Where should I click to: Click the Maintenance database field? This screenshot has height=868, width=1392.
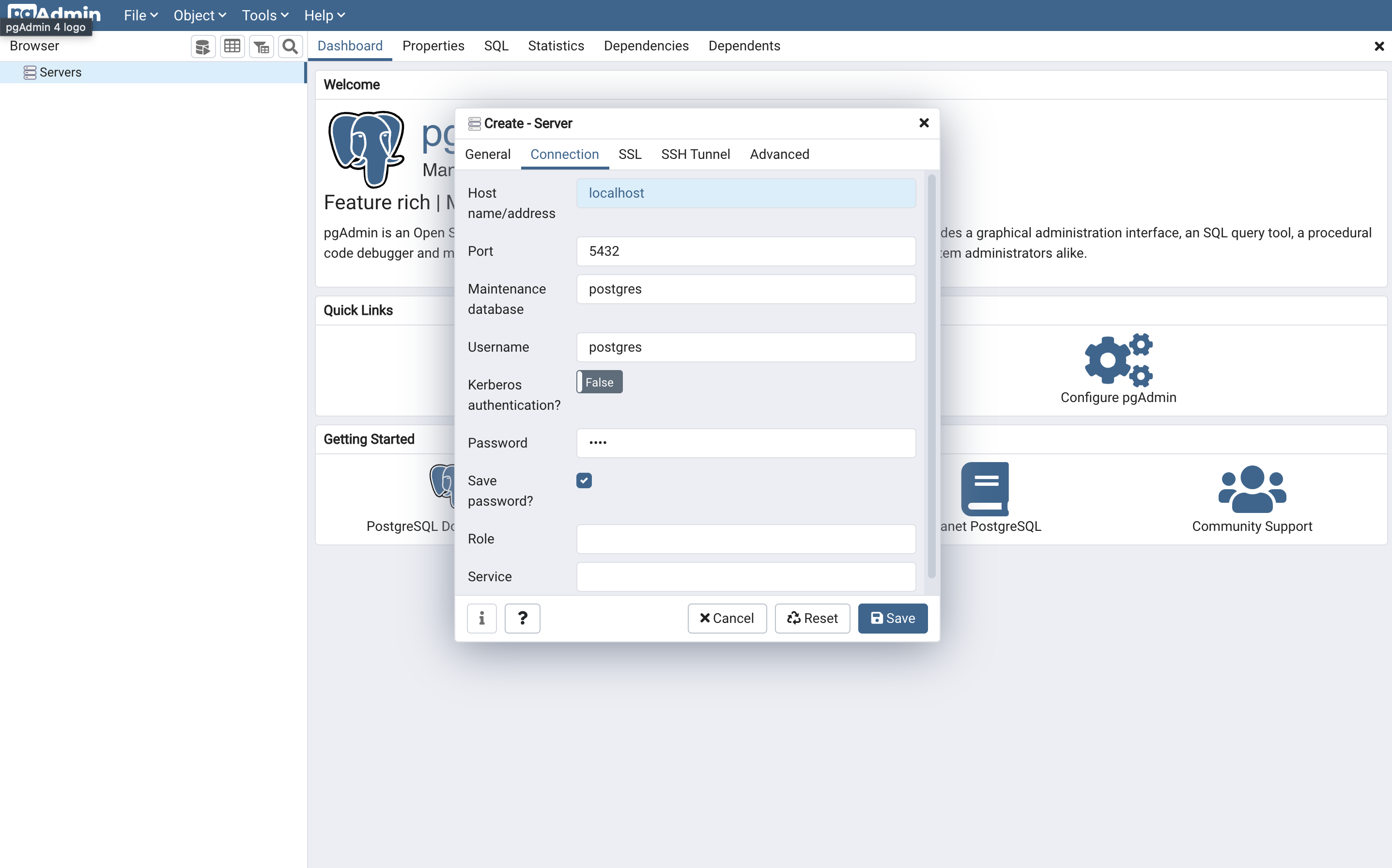(x=746, y=289)
